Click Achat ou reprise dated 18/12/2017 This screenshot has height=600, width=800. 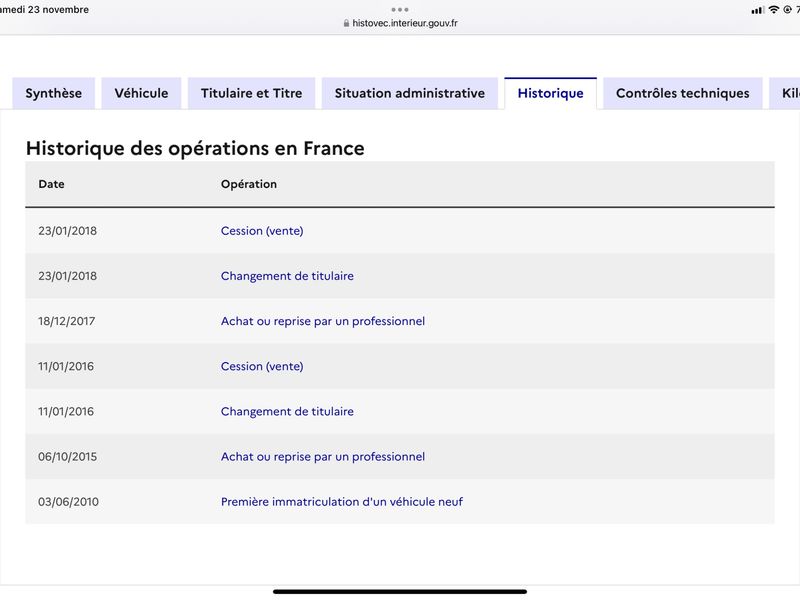(323, 321)
